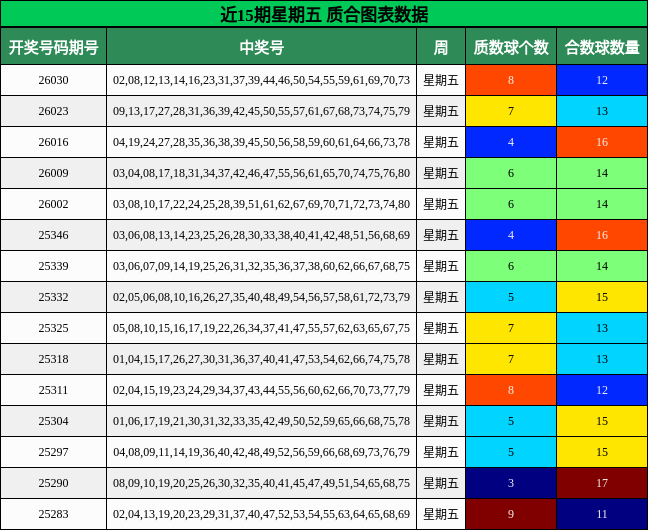Click 星期五 in row 26030
The height and width of the screenshot is (530, 648).
pyautogui.click(x=441, y=80)
